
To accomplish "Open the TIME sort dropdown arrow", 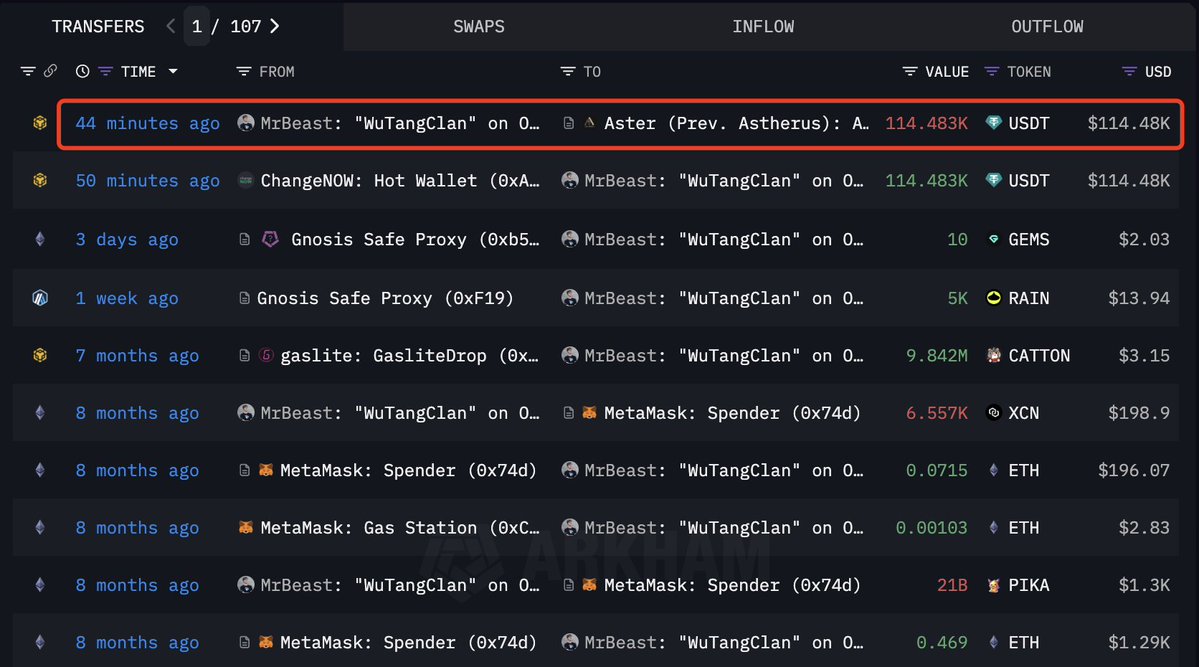I will [x=173, y=71].
